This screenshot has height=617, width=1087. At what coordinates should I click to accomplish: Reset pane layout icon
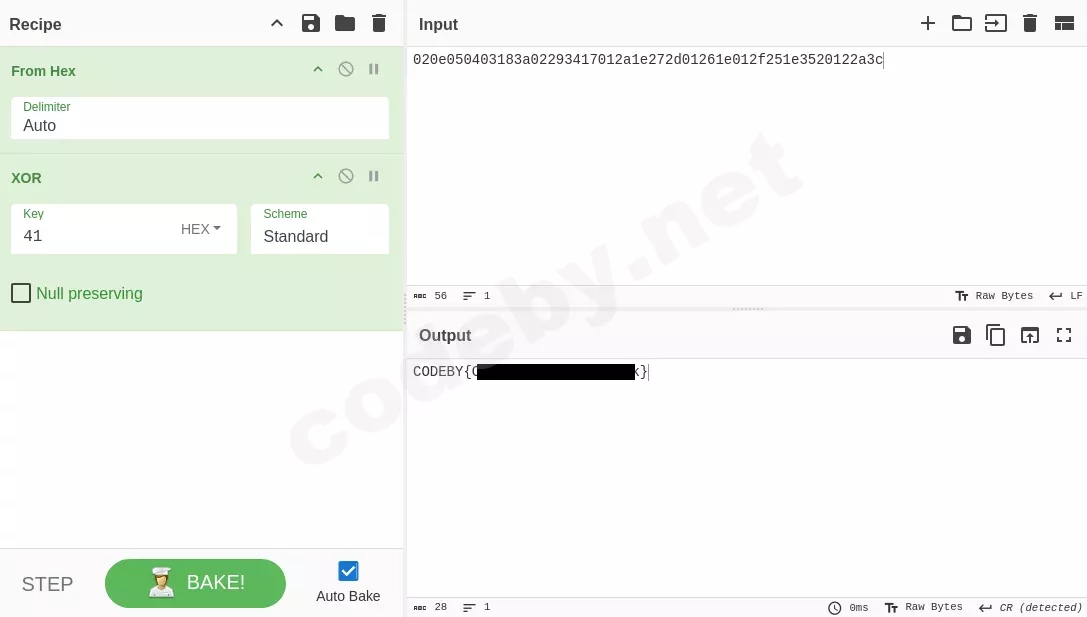1064,24
